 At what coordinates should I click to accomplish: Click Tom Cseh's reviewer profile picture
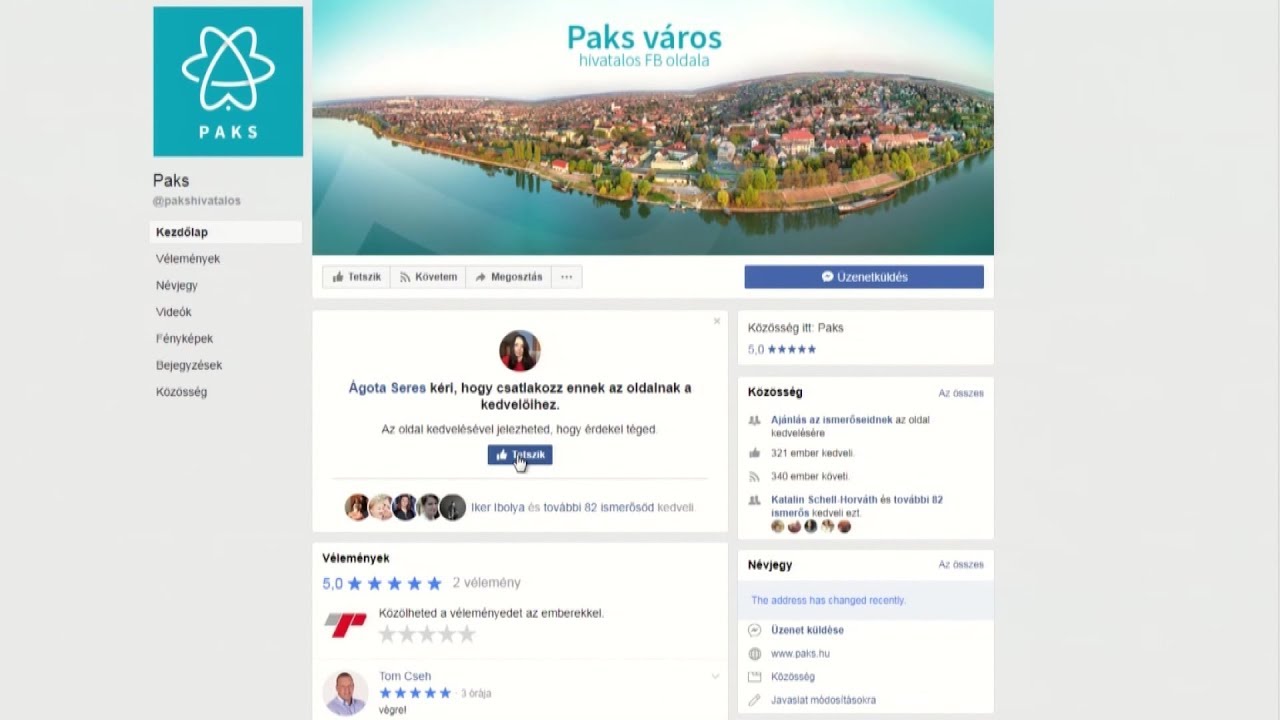[x=345, y=692]
